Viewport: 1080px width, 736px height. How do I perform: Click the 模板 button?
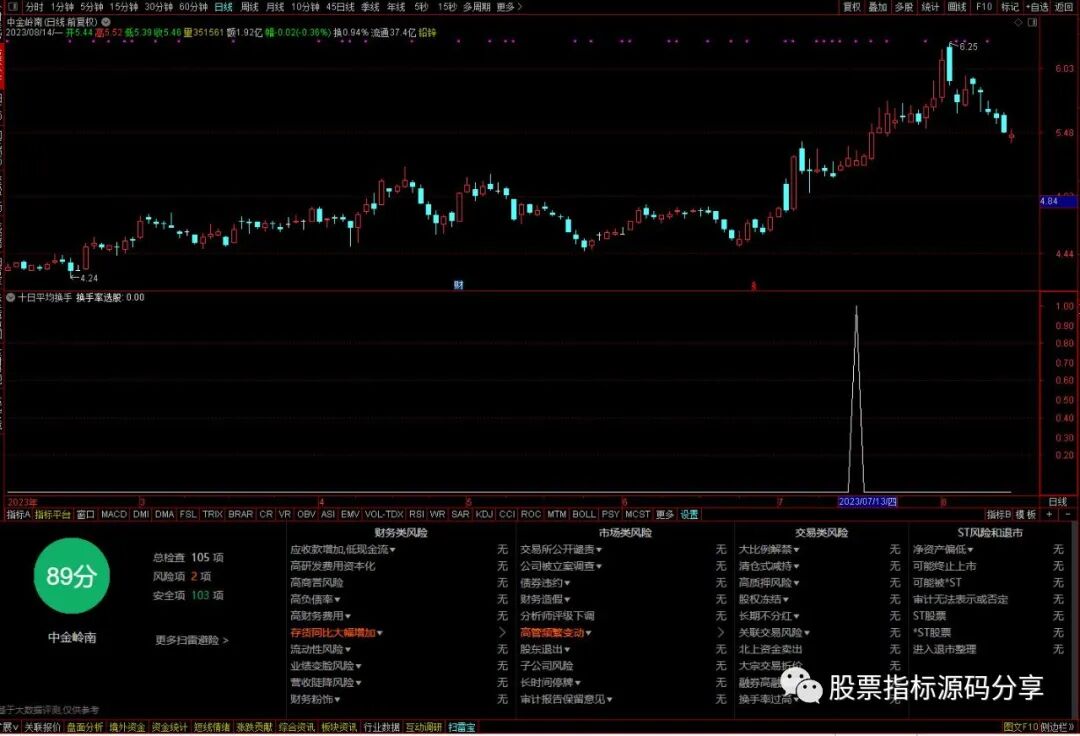[1026, 514]
